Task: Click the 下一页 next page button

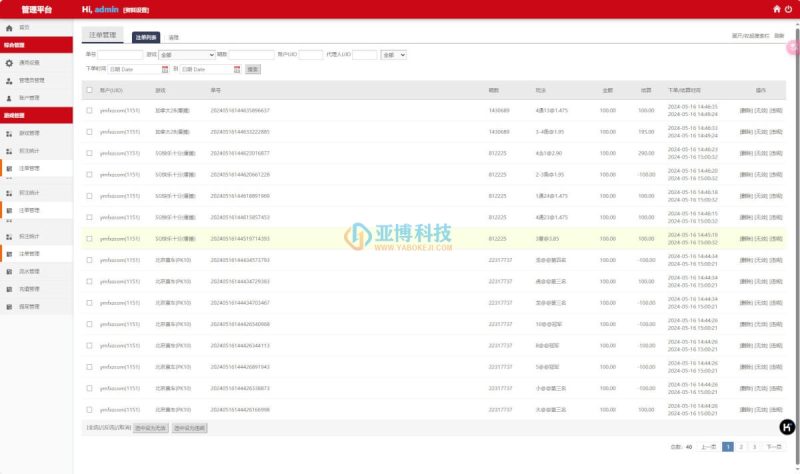Action: tap(773, 446)
